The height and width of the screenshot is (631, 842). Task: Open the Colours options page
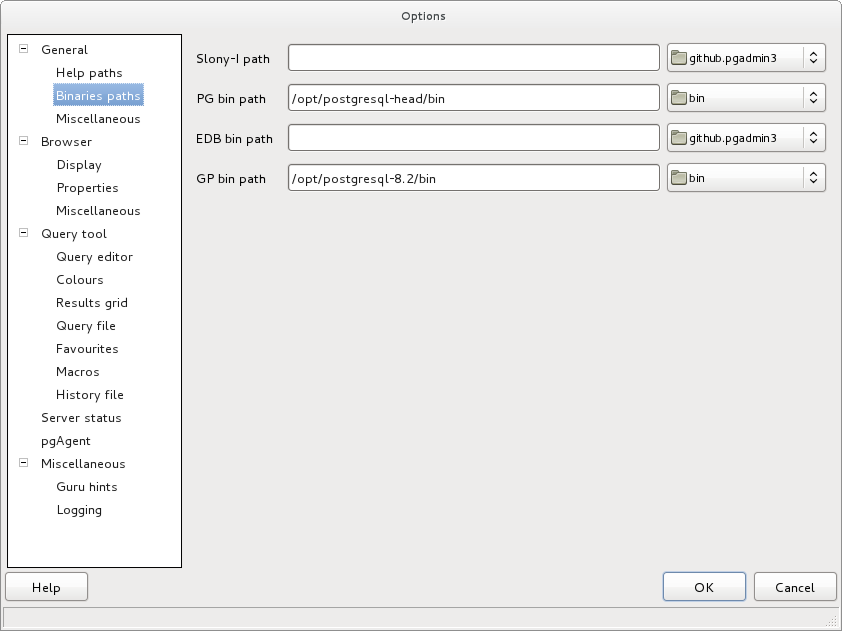[80, 280]
